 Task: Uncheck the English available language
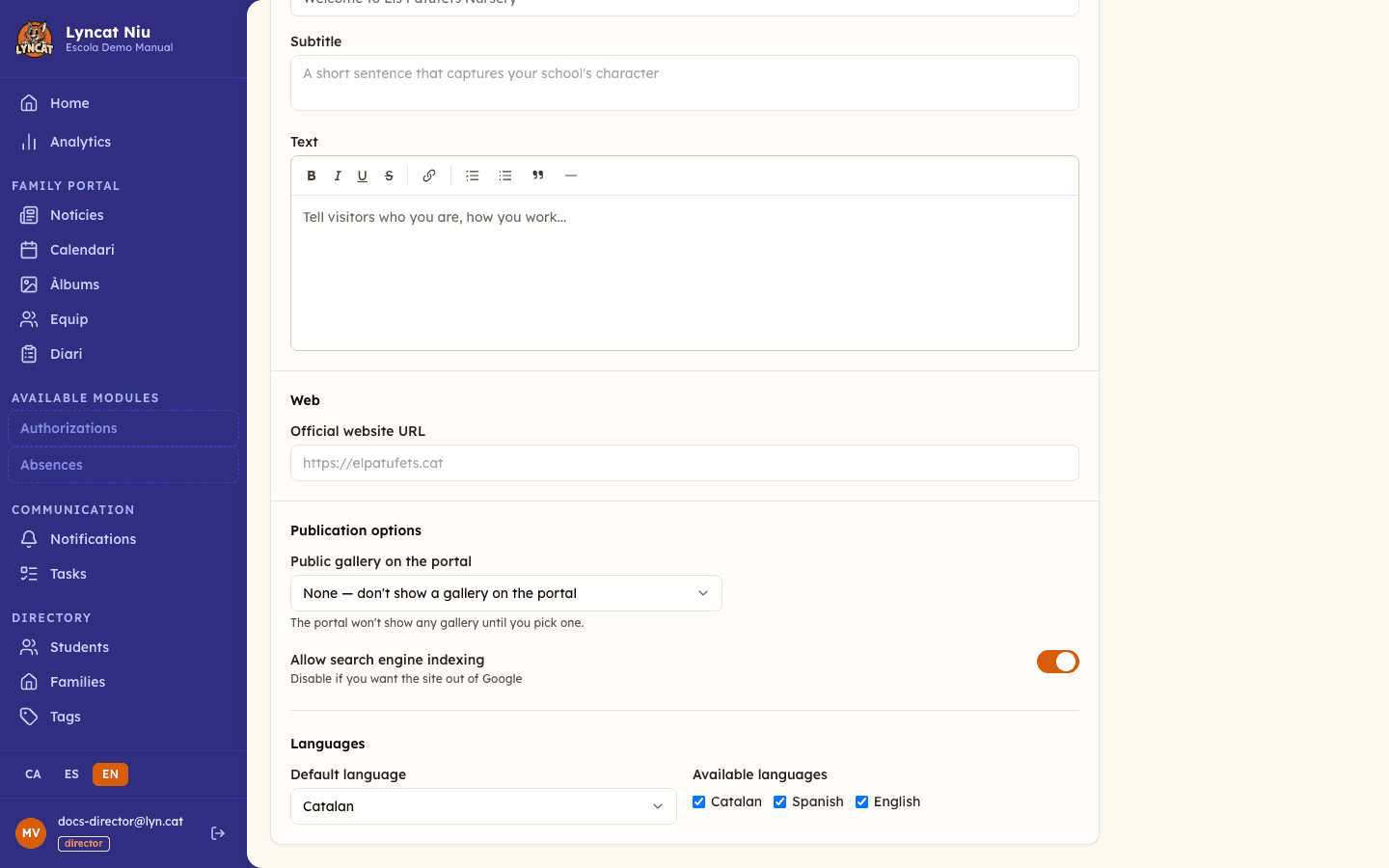pyautogui.click(x=861, y=802)
